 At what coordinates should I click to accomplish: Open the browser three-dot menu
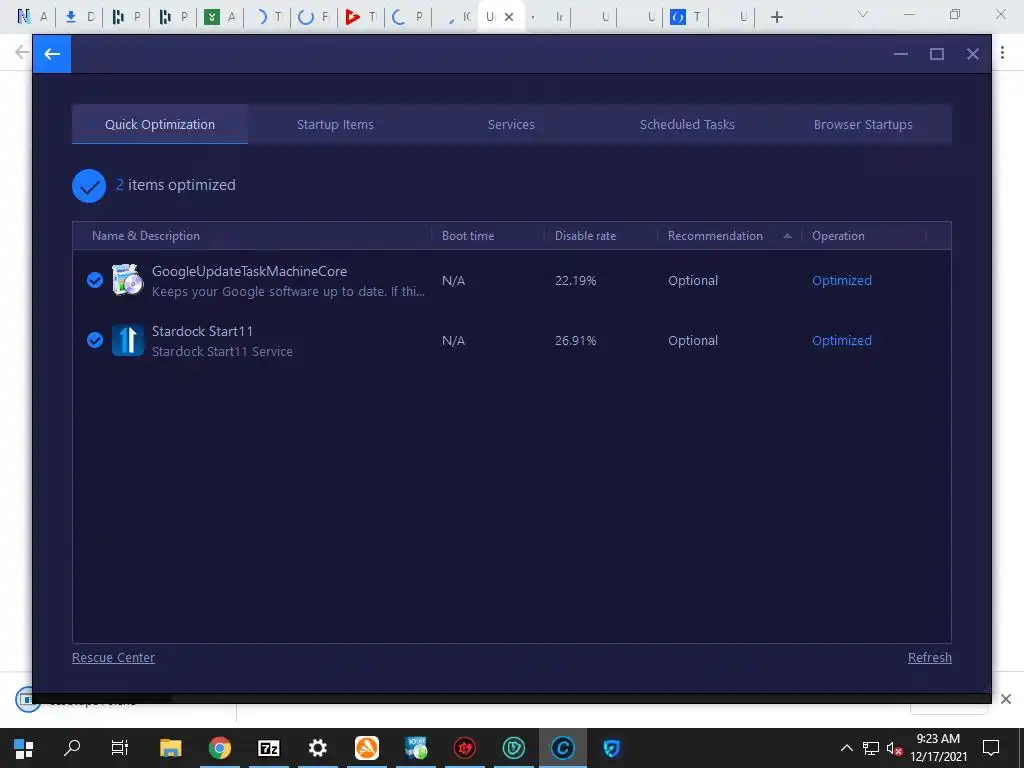point(1002,53)
